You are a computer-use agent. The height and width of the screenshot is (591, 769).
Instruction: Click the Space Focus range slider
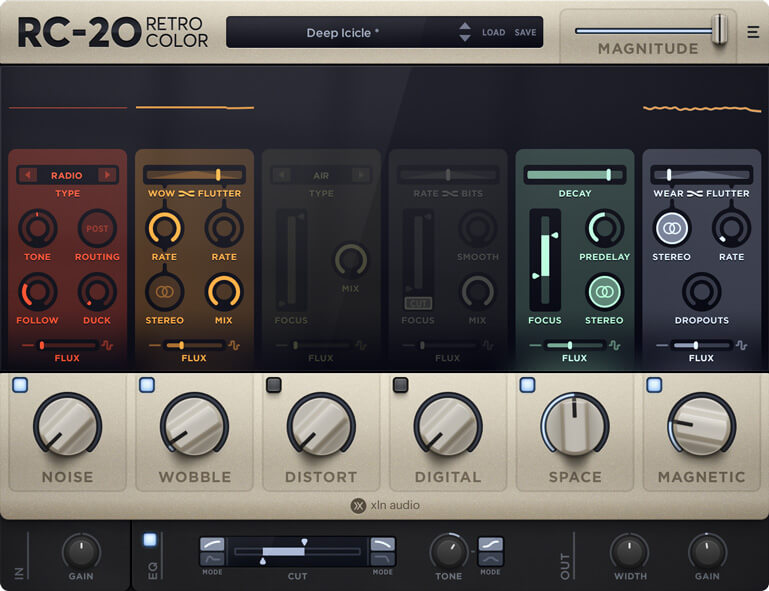click(x=545, y=259)
